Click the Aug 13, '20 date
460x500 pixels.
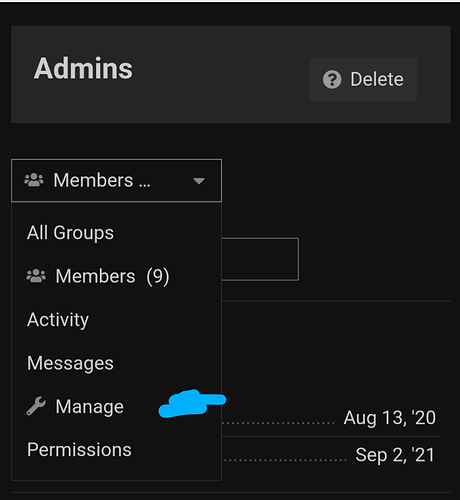click(390, 418)
